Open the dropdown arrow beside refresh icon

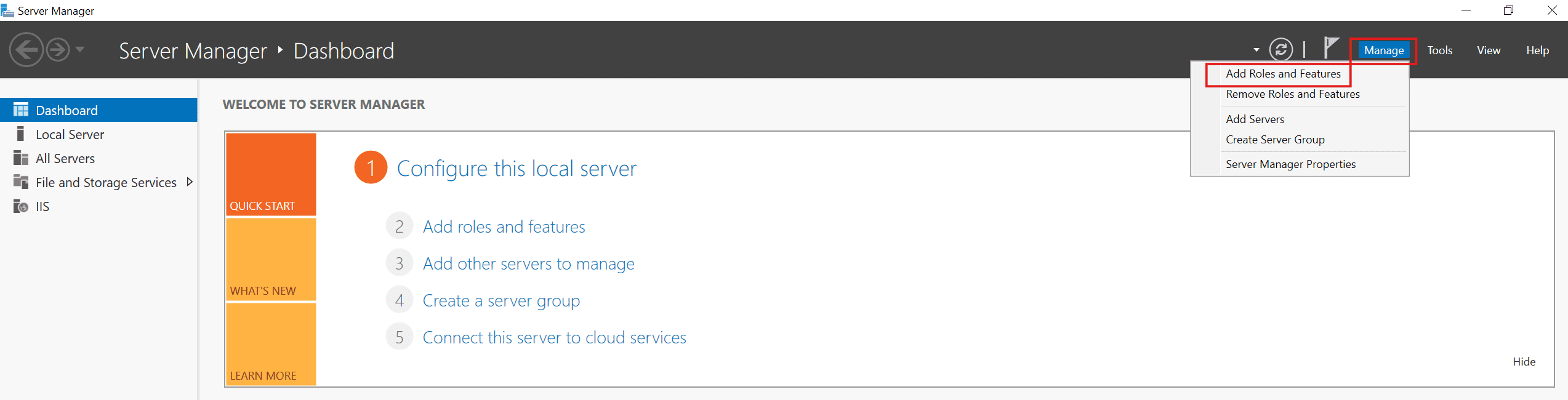point(1256,50)
